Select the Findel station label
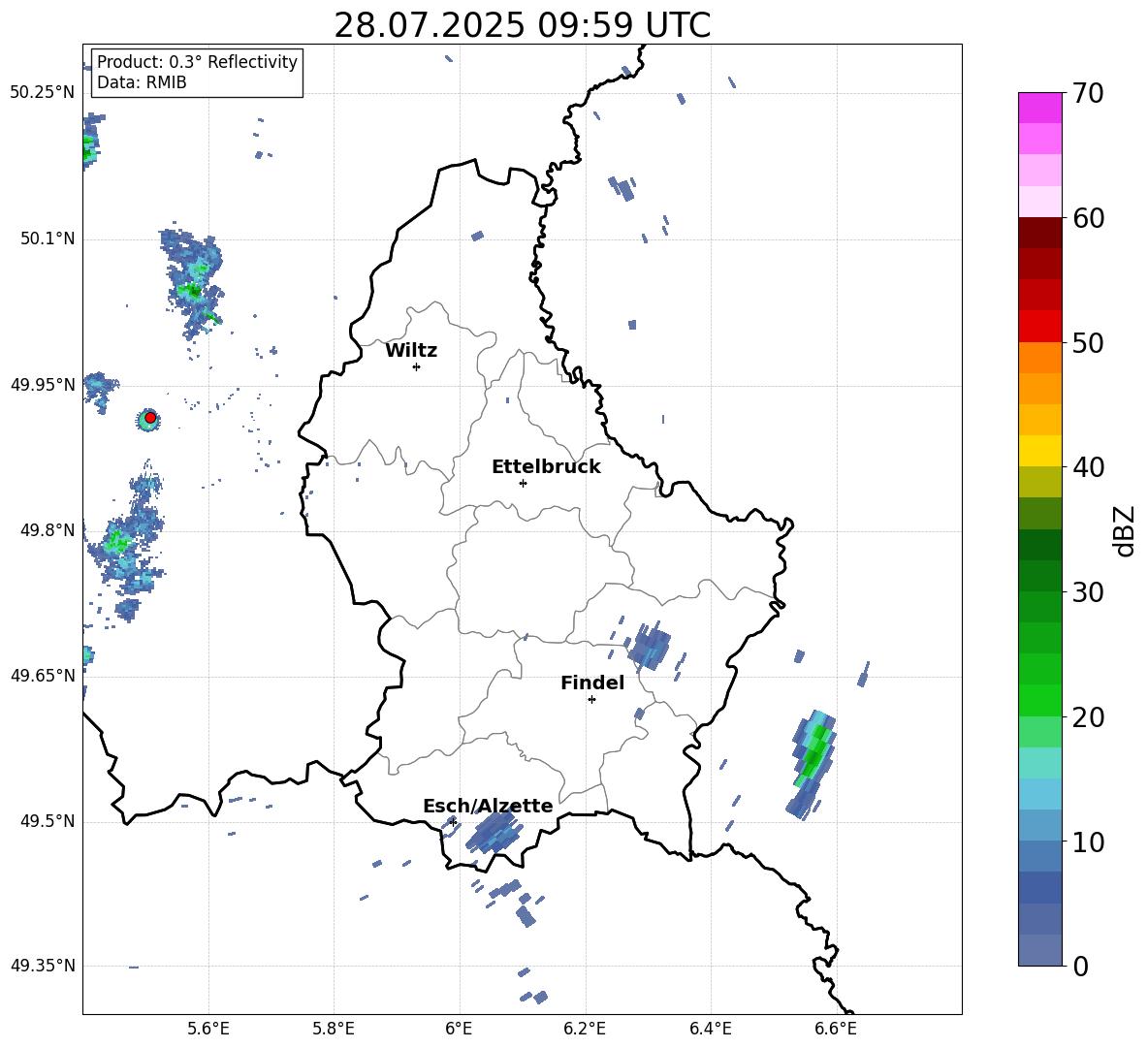The height and width of the screenshot is (1048, 1148). [x=592, y=683]
